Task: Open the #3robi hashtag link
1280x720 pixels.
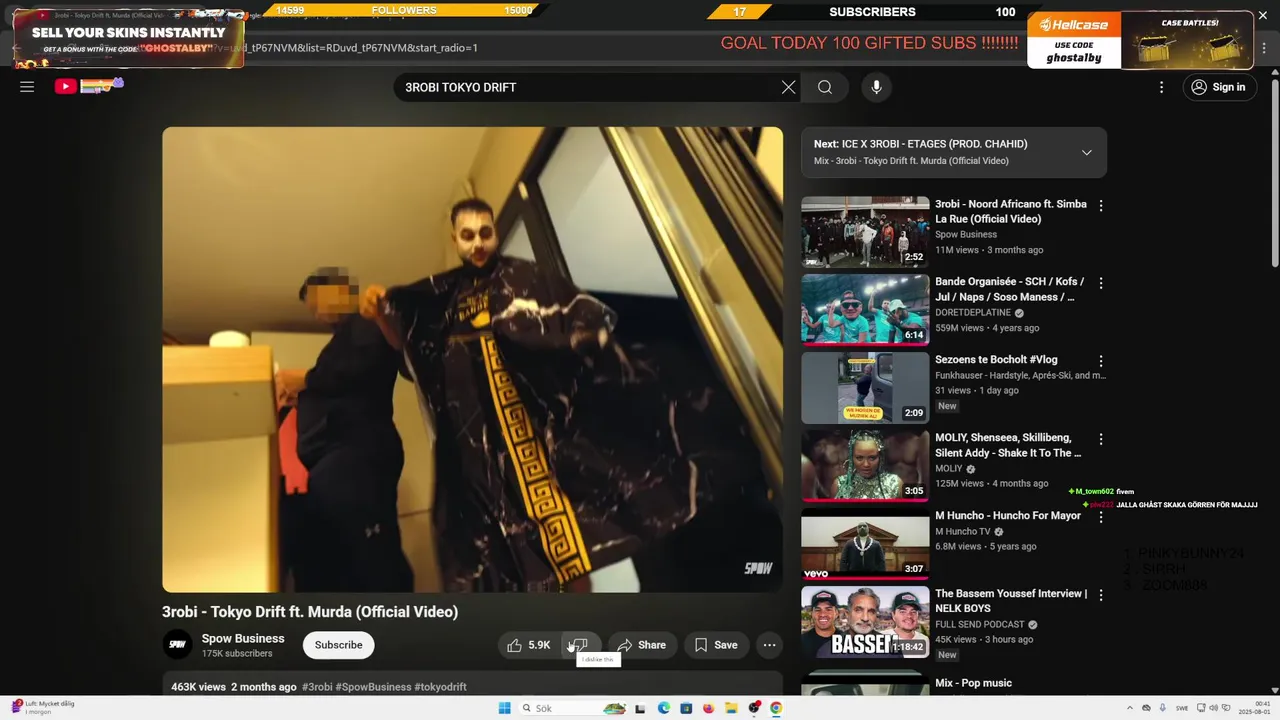Action: (x=317, y=687)
